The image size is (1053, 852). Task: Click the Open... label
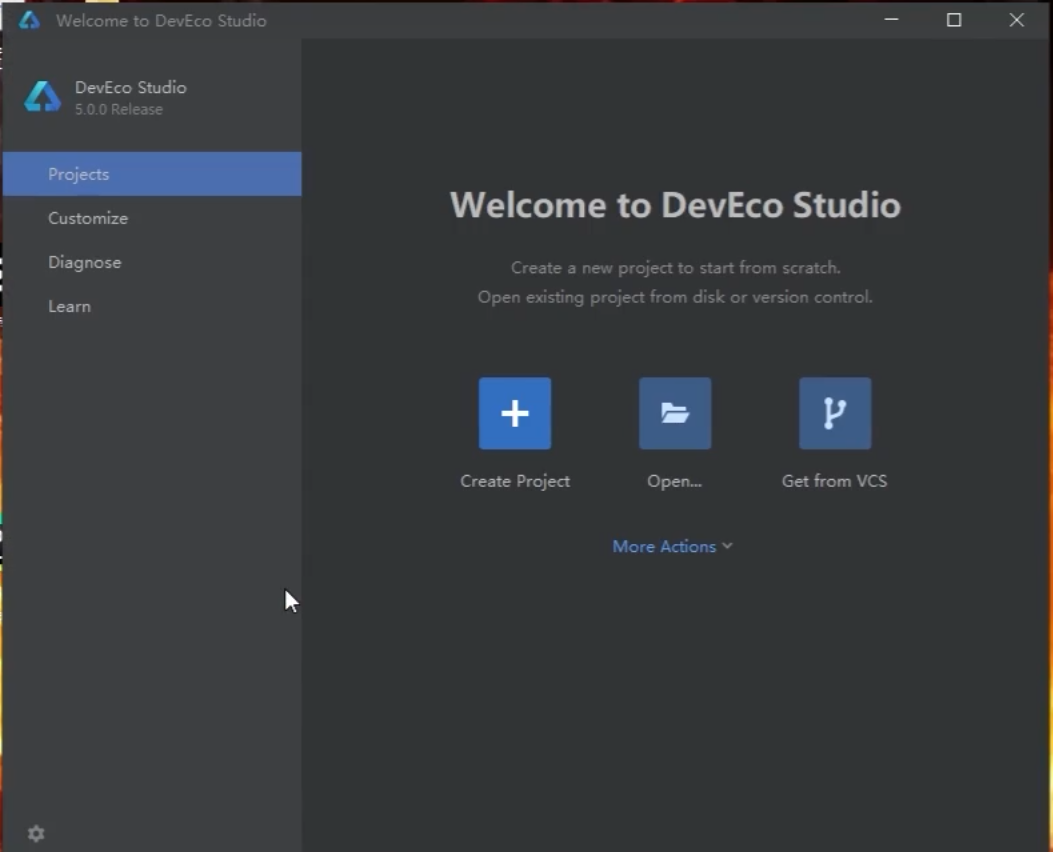coord(674,481)
